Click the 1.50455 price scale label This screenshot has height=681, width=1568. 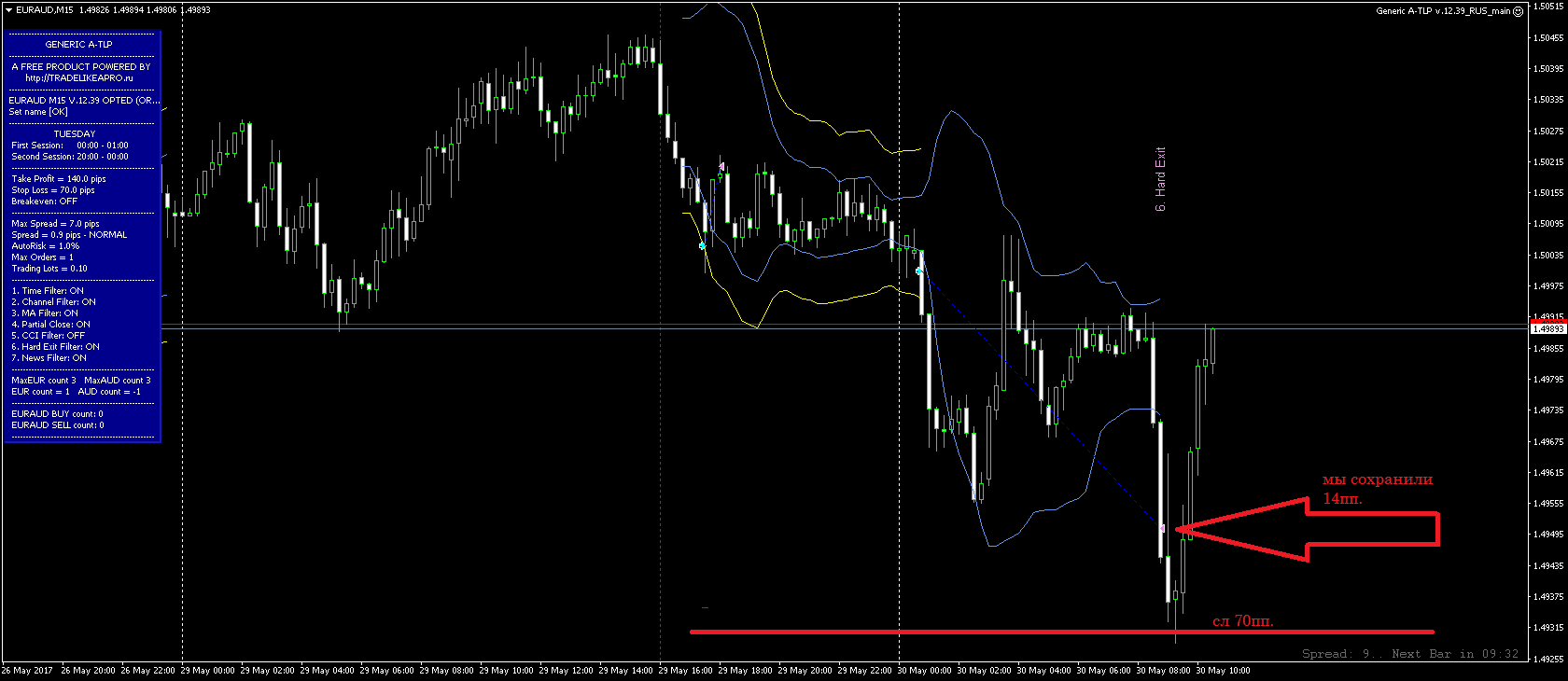click(x=1549, y=38)
